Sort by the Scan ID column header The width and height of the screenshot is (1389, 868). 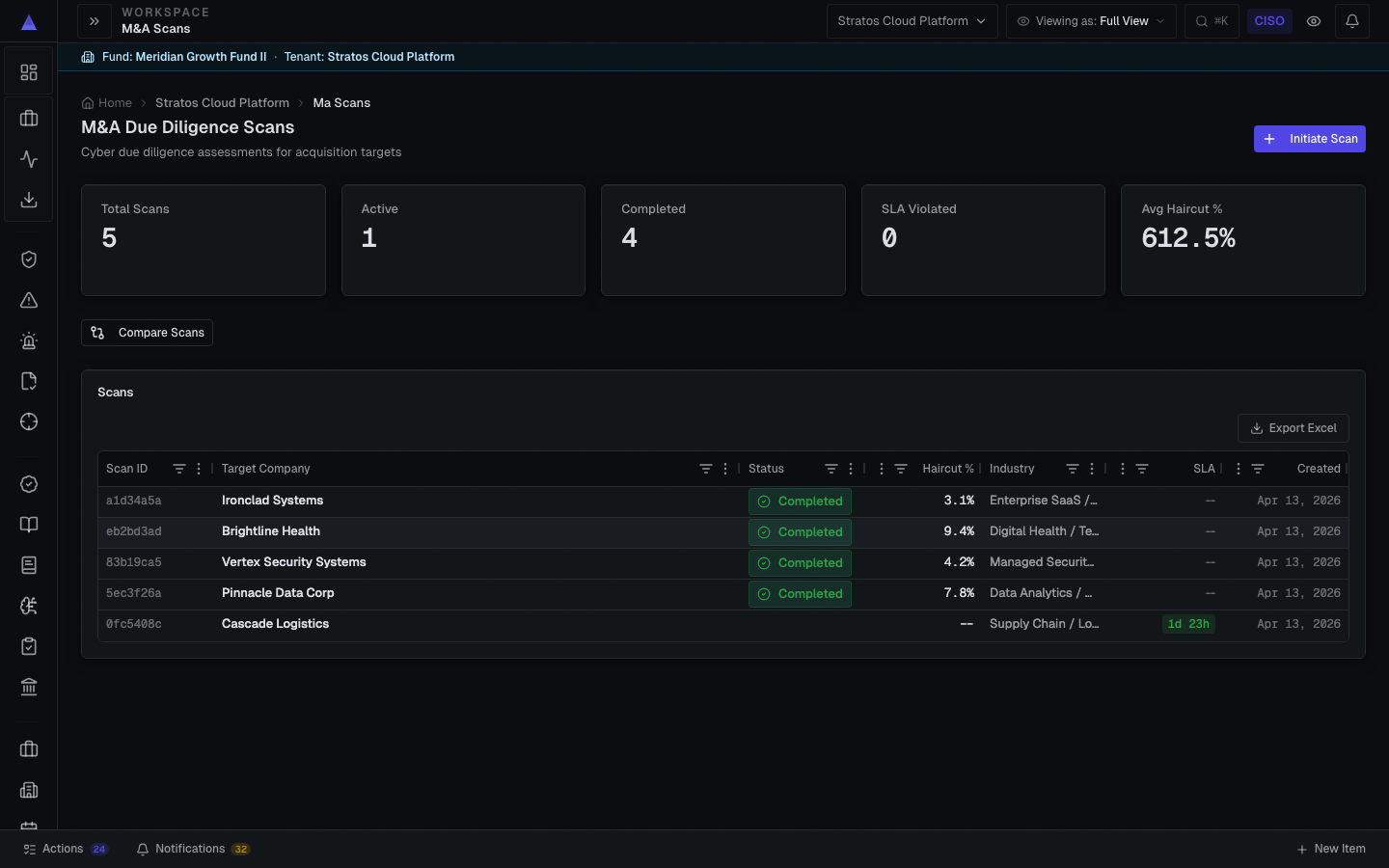[127, 469]
